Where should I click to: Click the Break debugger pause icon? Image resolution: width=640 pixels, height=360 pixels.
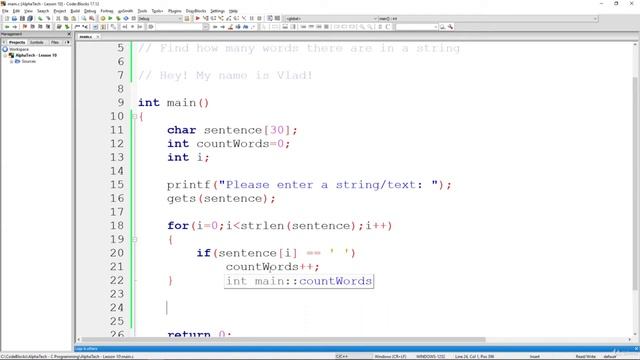click(x=251, y=18)
